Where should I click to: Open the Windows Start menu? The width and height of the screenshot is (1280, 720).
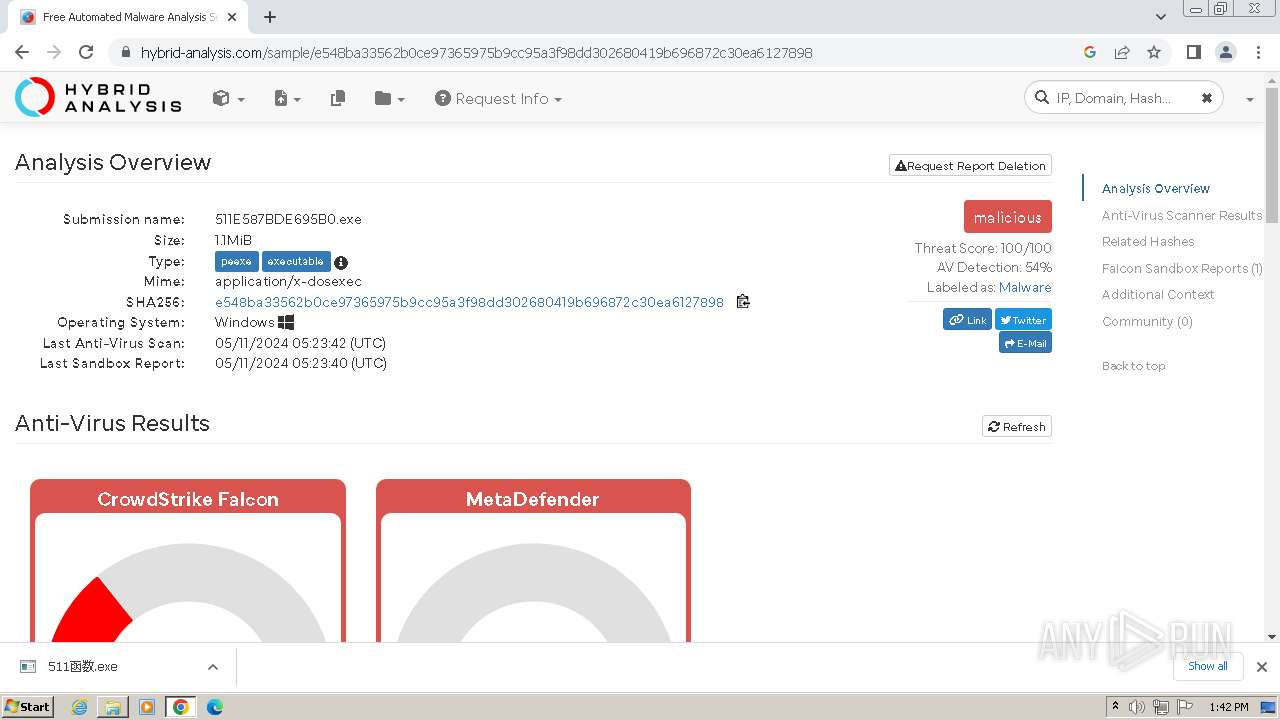[28, 706]
